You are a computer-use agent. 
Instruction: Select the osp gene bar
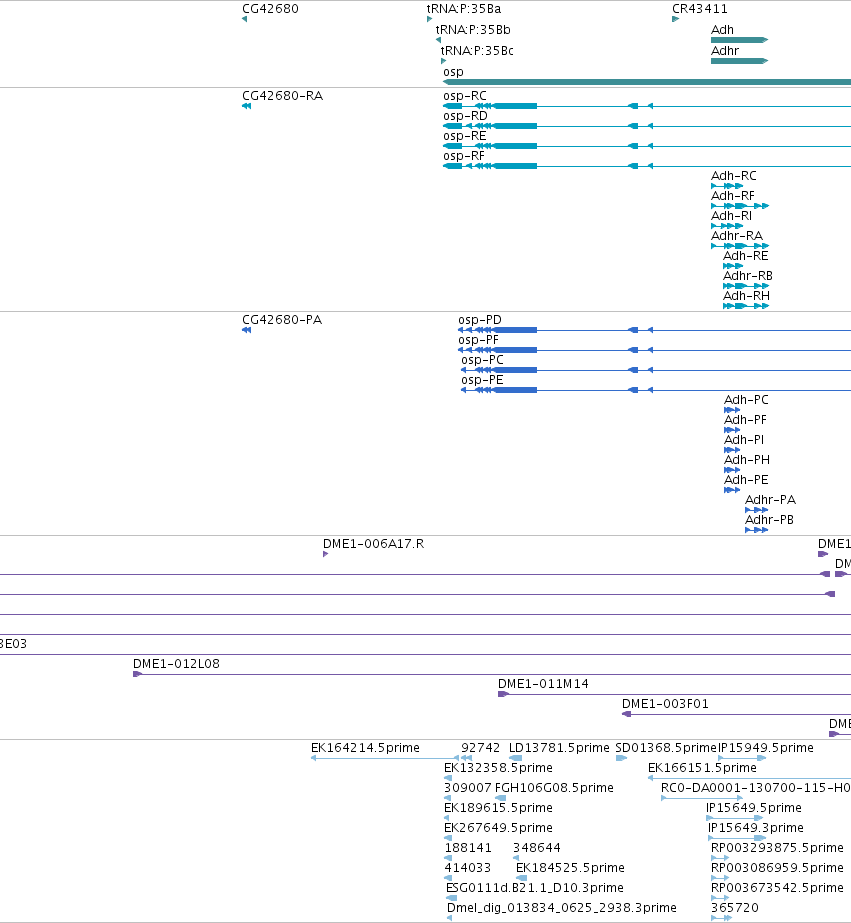[647, 82]
